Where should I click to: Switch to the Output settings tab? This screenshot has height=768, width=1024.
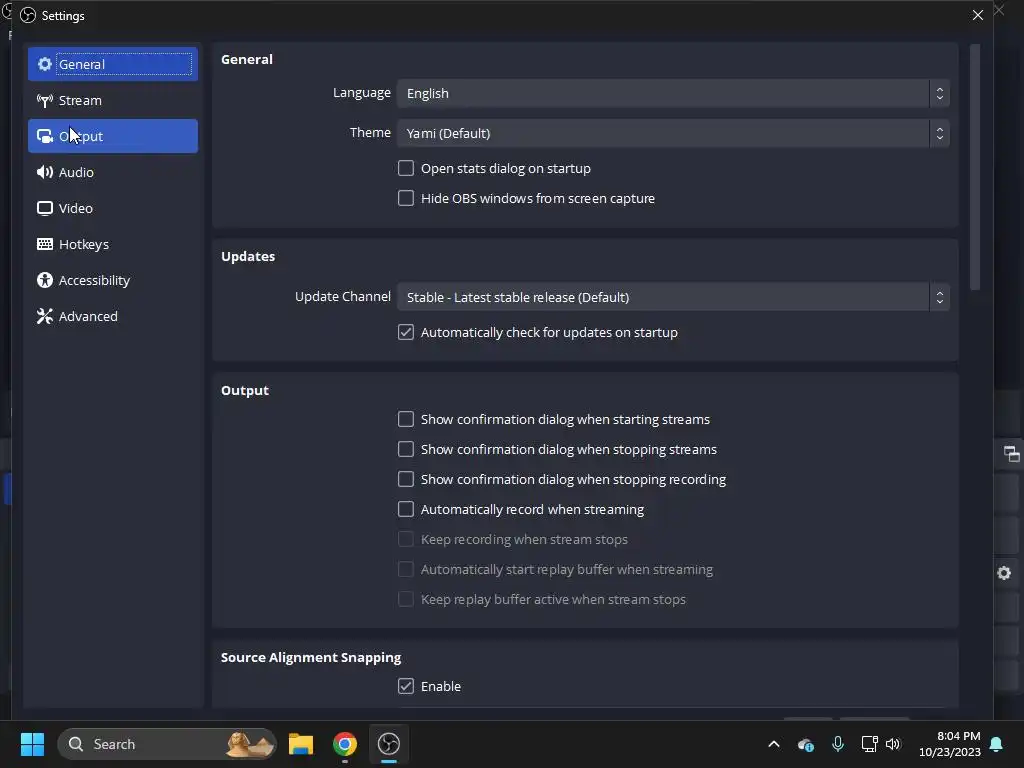[113, 136]
